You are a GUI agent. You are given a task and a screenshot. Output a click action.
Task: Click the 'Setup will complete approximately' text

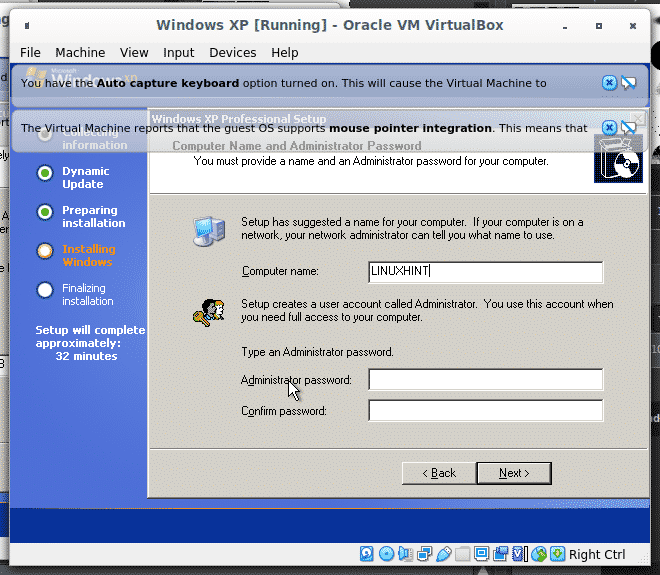pyautogui.click(x=90, y=336)
